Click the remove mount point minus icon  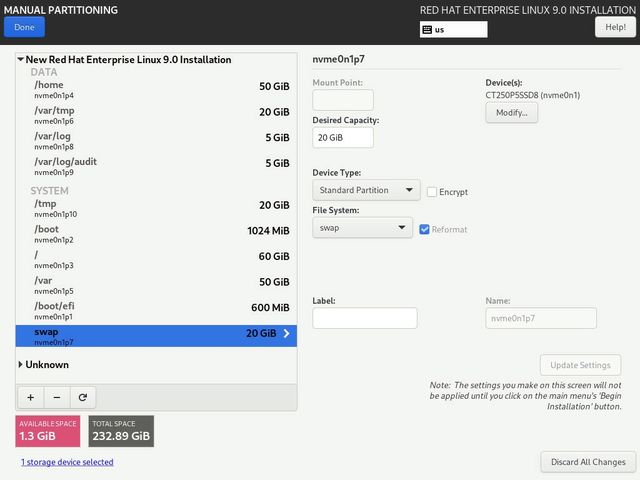[57, 397]
